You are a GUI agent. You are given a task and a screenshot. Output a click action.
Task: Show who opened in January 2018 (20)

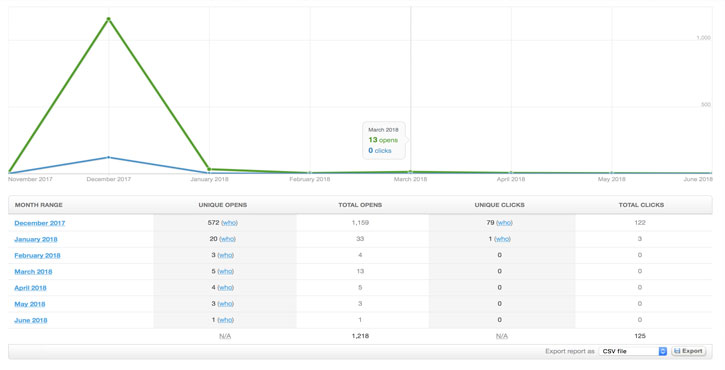(x=227, y=239)
